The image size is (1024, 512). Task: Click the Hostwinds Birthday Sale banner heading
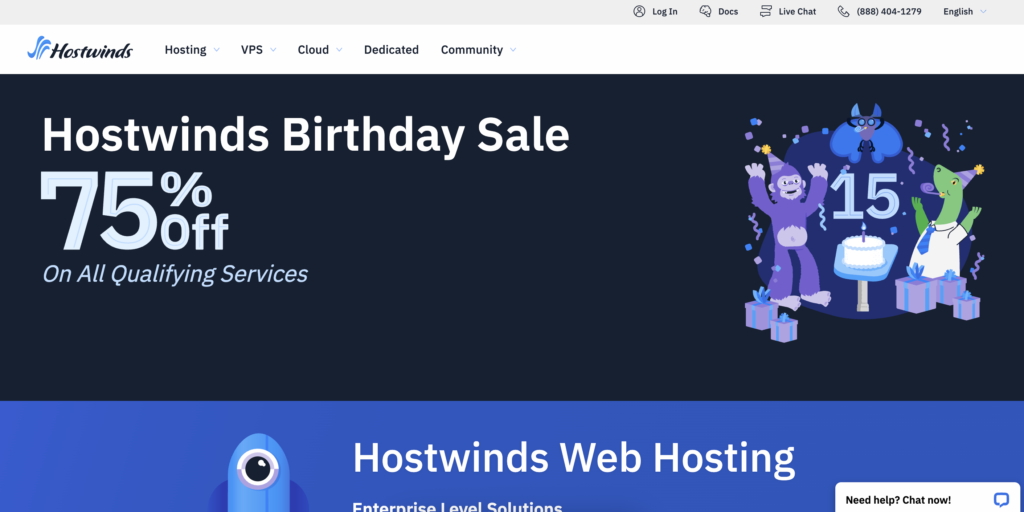305,134
